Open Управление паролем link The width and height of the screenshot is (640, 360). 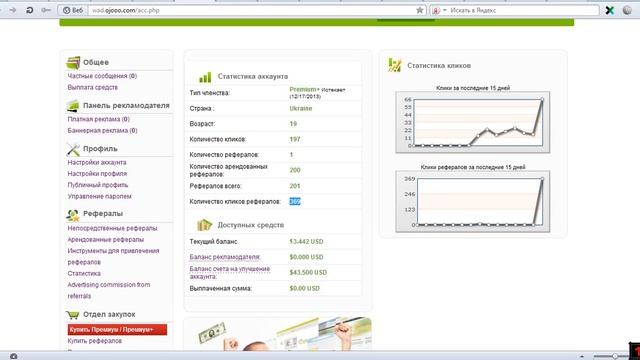(x=99, y=196)
